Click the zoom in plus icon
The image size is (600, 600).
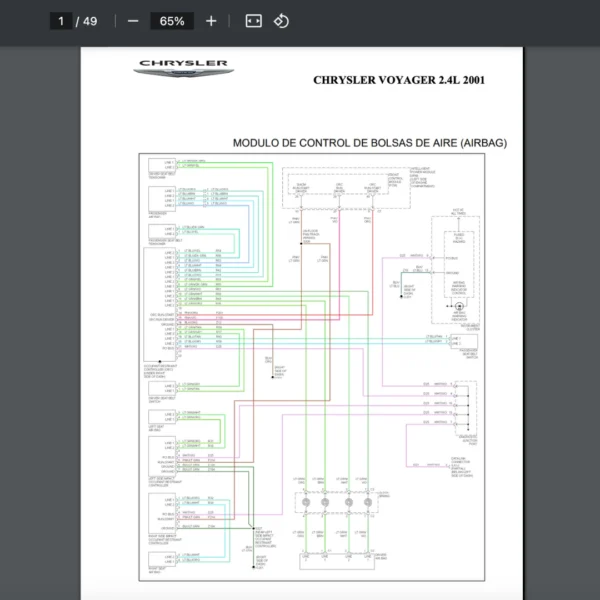click(211, 21)
